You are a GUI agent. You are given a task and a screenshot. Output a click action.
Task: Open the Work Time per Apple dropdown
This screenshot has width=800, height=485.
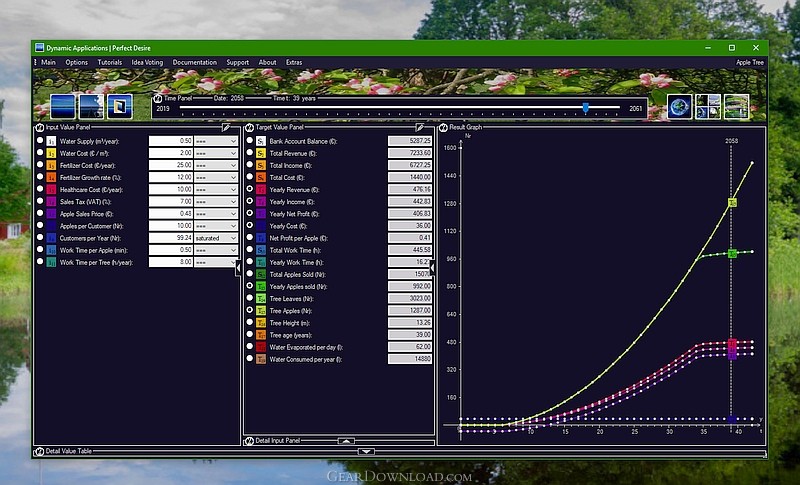point(216,250)
